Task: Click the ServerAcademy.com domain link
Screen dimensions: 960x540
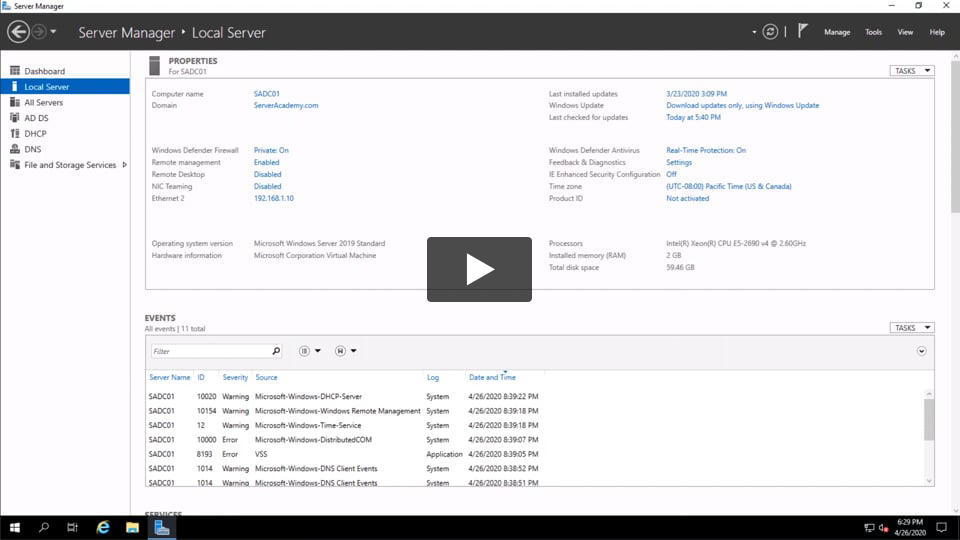Action: coord(286,105)
